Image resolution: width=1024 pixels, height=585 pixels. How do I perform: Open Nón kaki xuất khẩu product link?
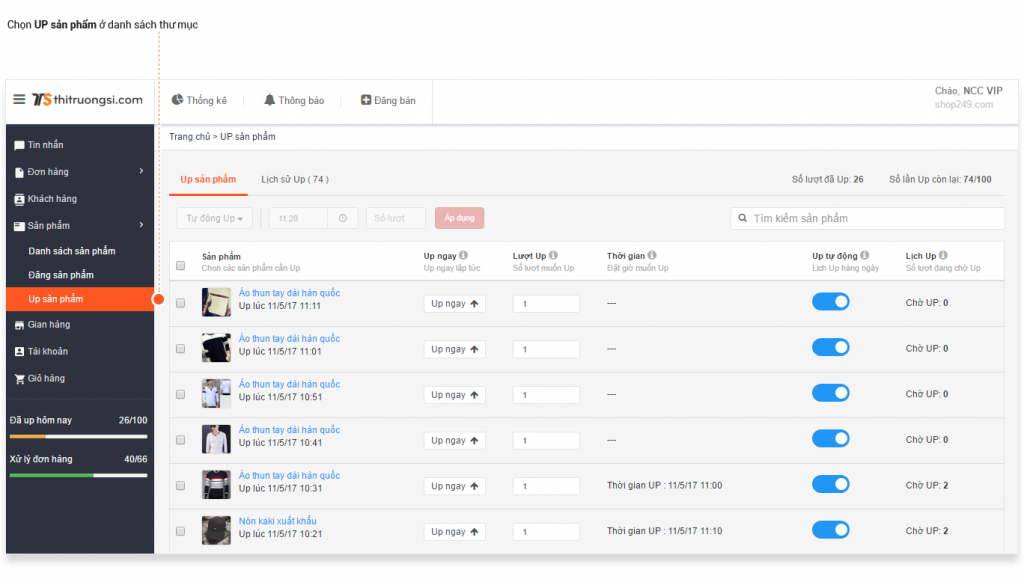pos(278,521)
